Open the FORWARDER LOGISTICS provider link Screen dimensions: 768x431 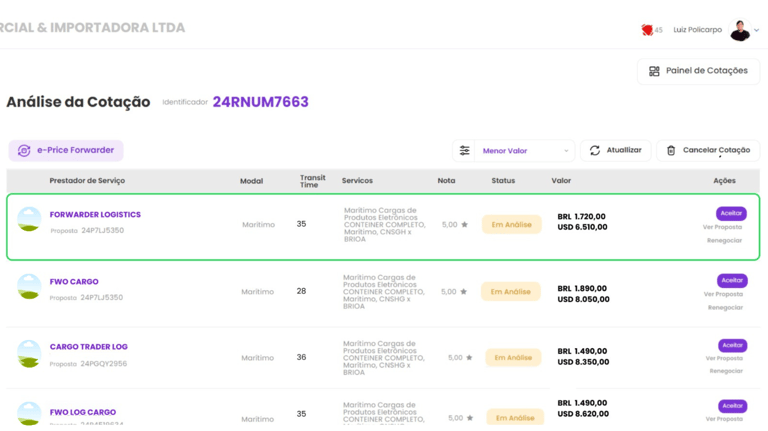click(95, 215)
